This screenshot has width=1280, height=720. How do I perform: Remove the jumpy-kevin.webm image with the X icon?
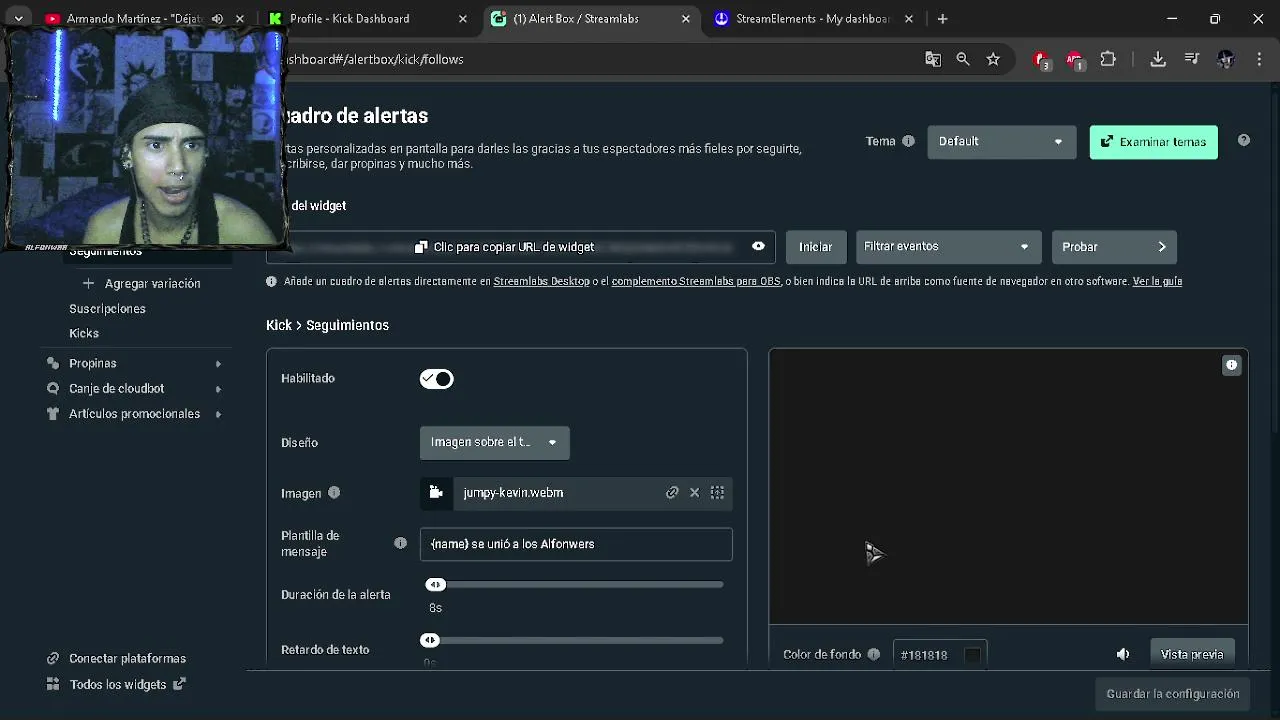pyautogui.click(x=694, y=492)
